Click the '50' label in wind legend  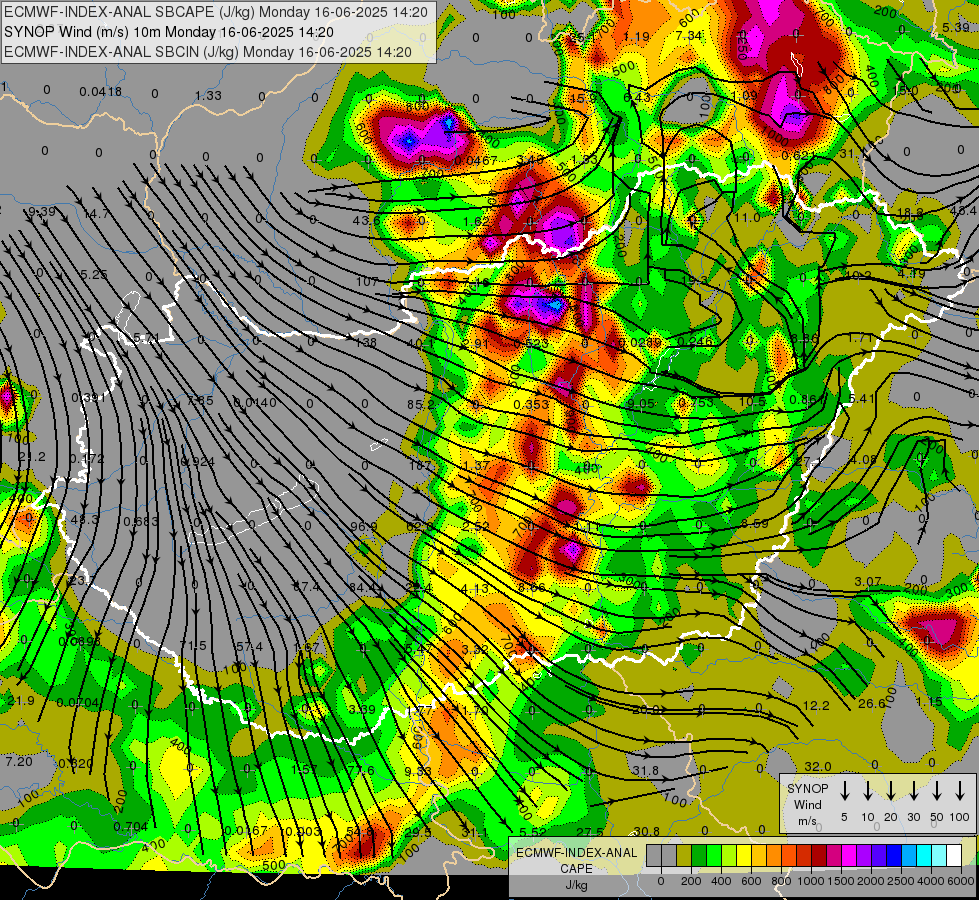tap(937, 817)
